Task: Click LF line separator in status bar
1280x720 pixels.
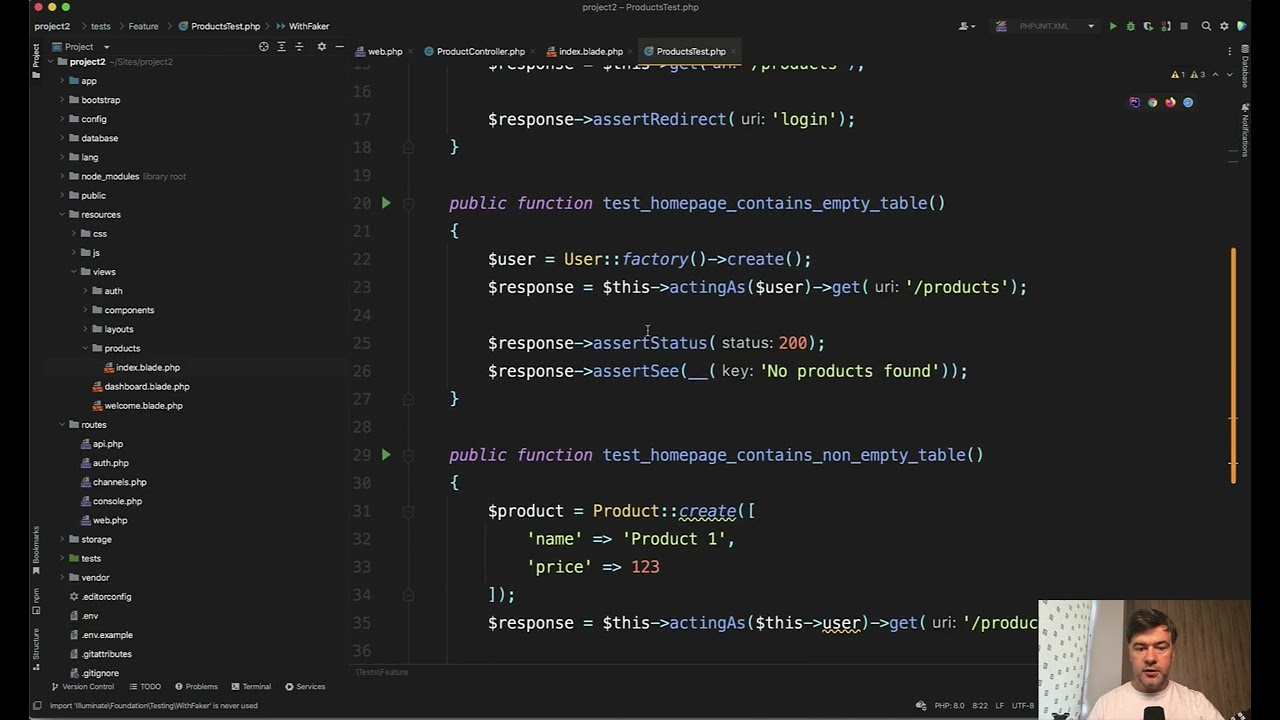Action: click(x=999, y=706)
